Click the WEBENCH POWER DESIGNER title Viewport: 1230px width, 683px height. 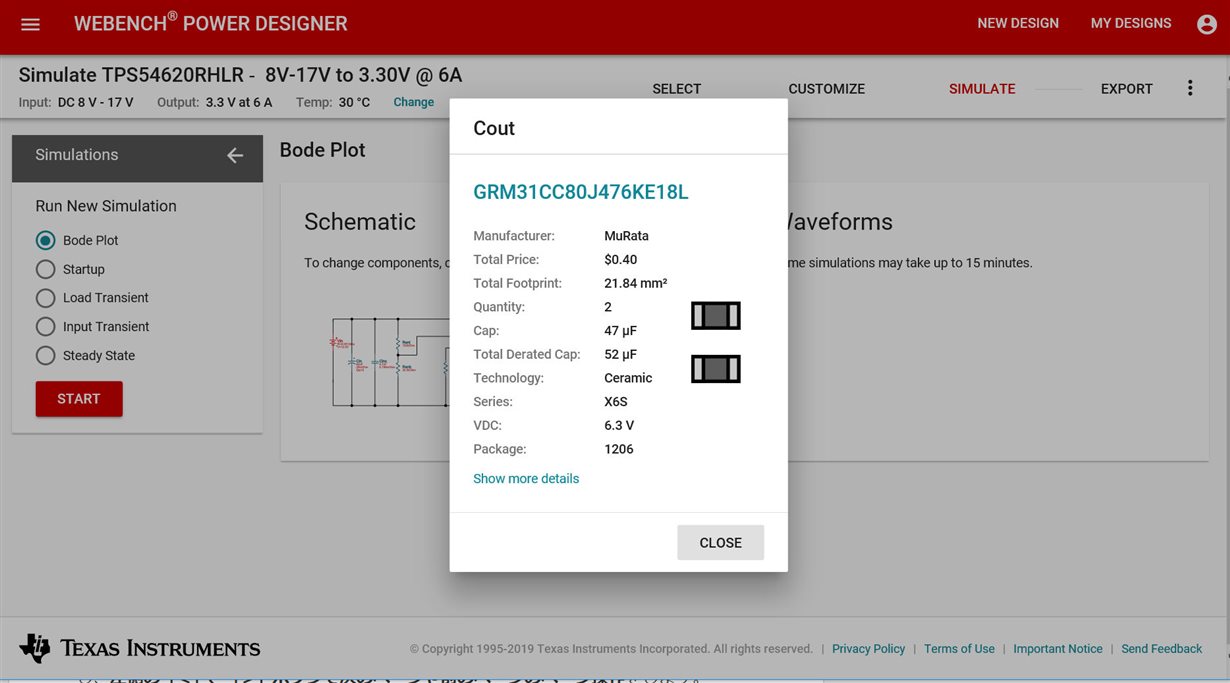click(211, 23)
